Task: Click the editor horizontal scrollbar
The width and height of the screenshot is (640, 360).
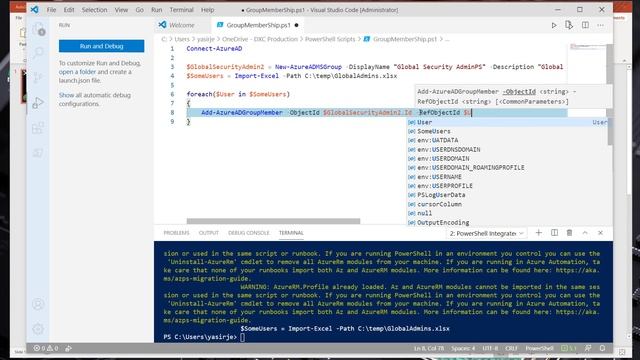Action: coord(273,221)
